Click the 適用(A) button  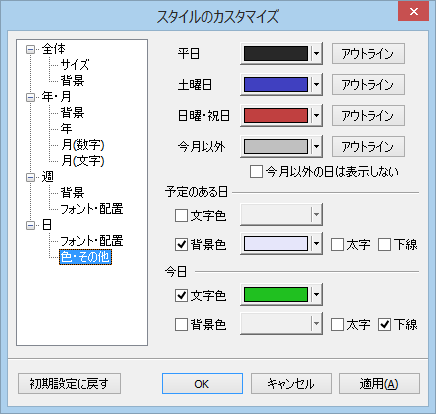click(379, 384)
